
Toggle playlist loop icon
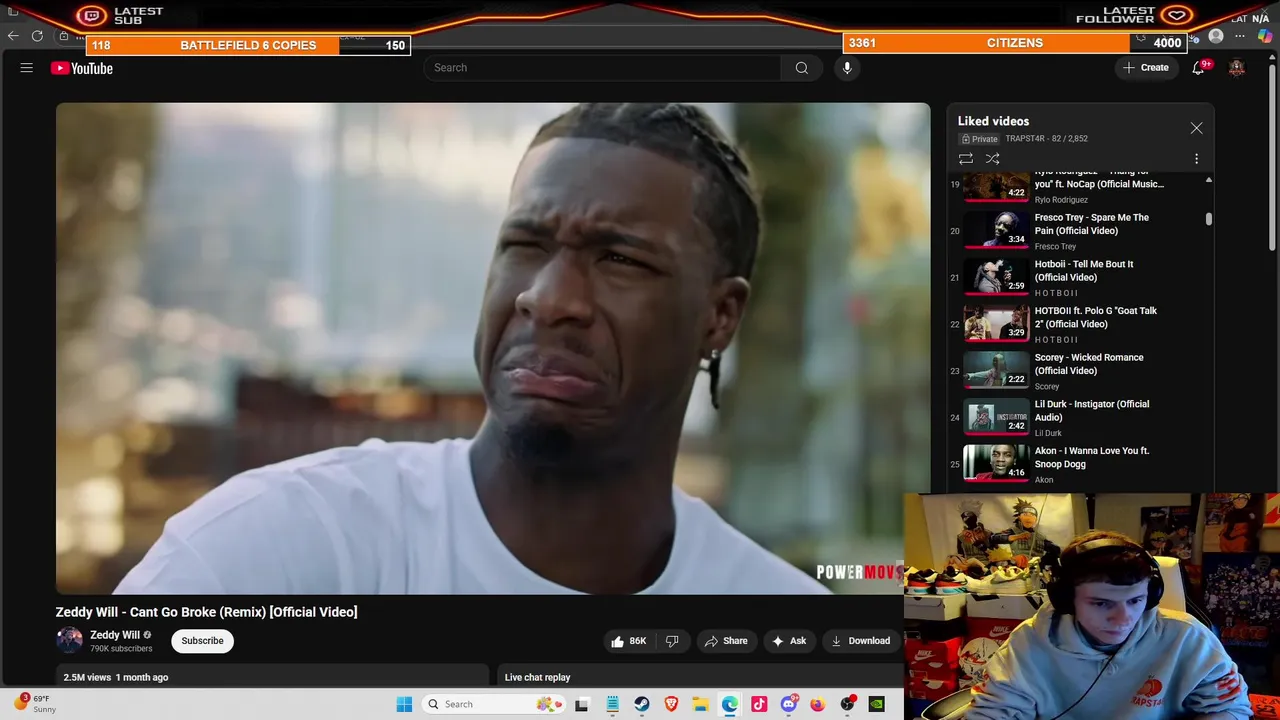pyautogui.click(x=966, y=159)
